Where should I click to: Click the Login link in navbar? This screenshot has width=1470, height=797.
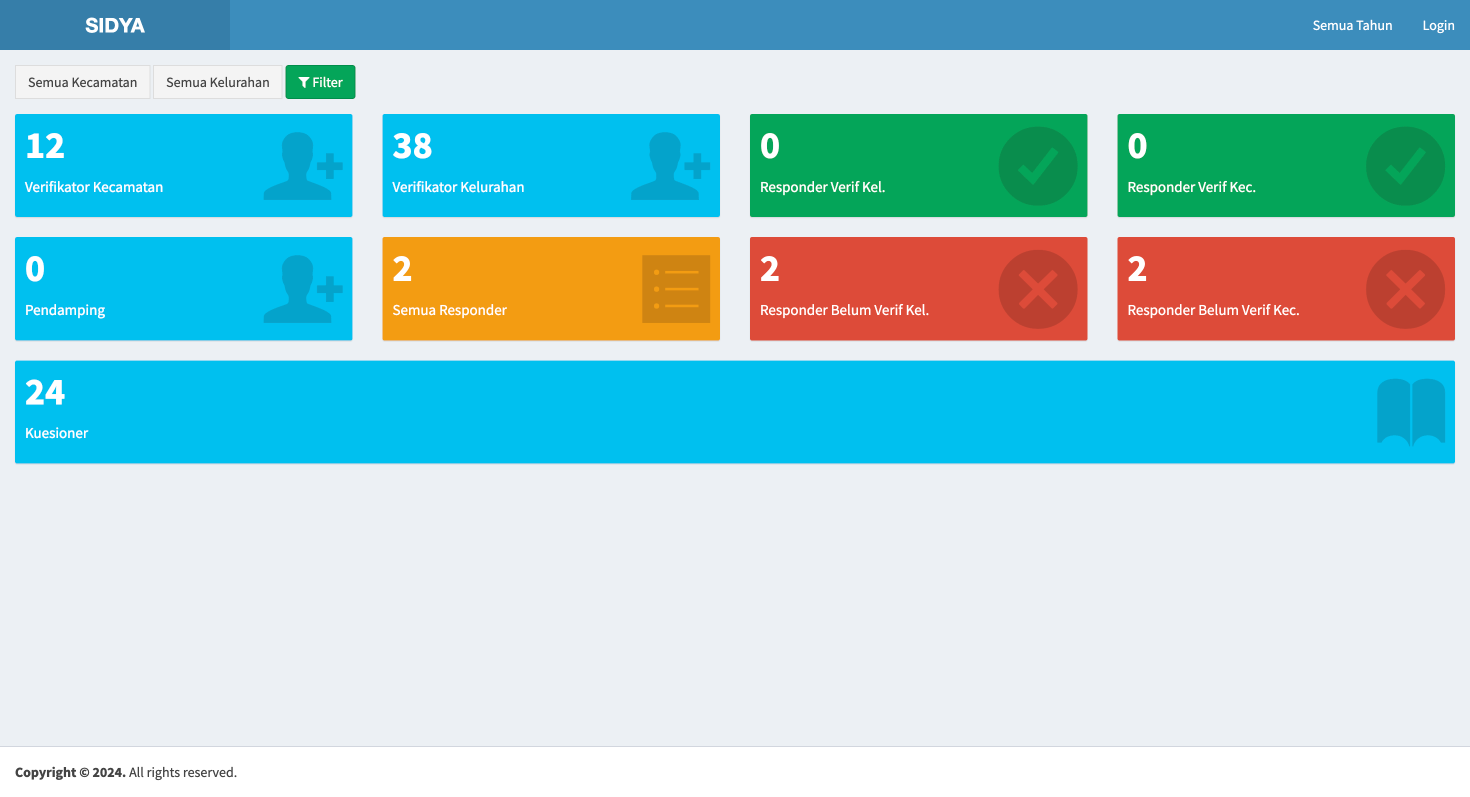[x=1438, y=25]
